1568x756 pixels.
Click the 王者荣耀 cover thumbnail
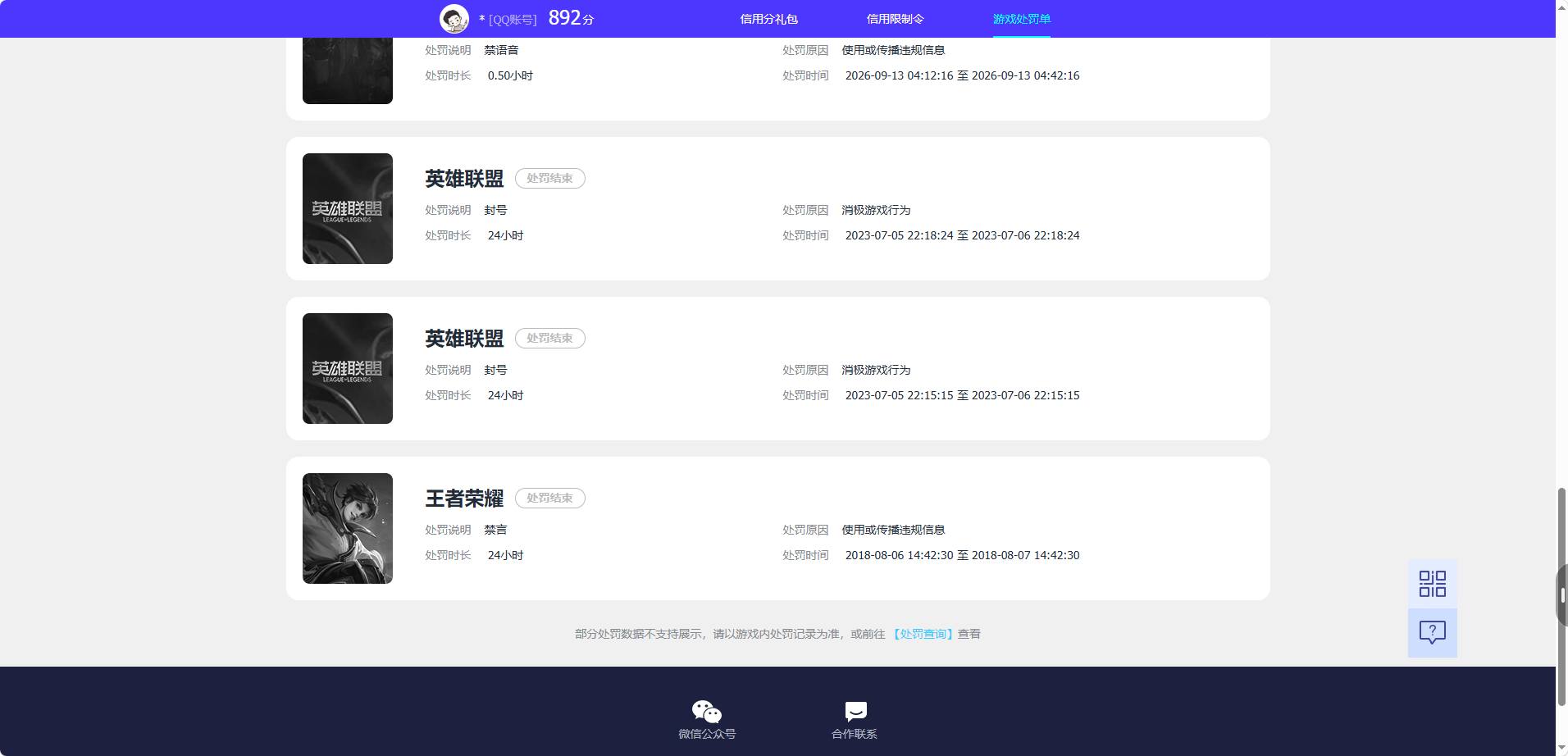tap(348, 528)
